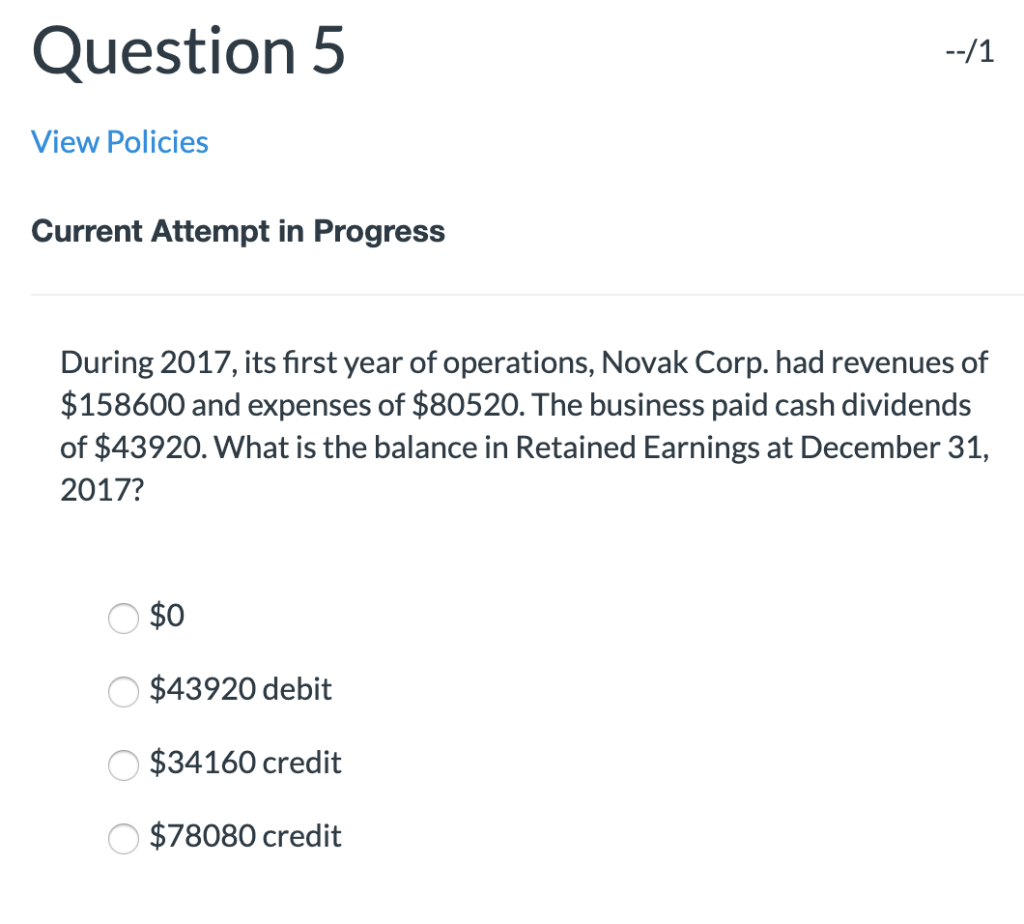The height and width of the screenshot is (924, 1024).
Task: Select the $34160 credit answer
Action: point(123,765)
